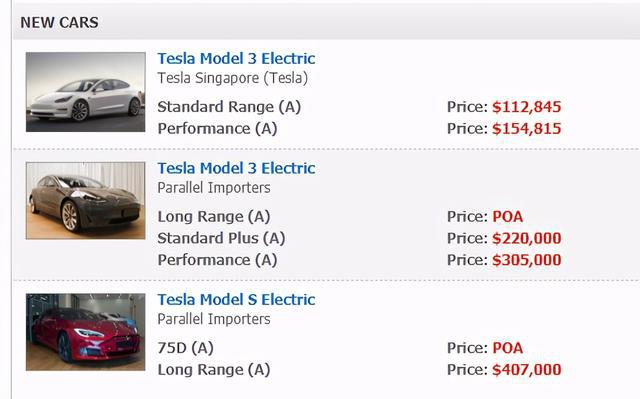Click the $305,000 price
The width and height of the screenshot is (640, 399).
point(527,260)
